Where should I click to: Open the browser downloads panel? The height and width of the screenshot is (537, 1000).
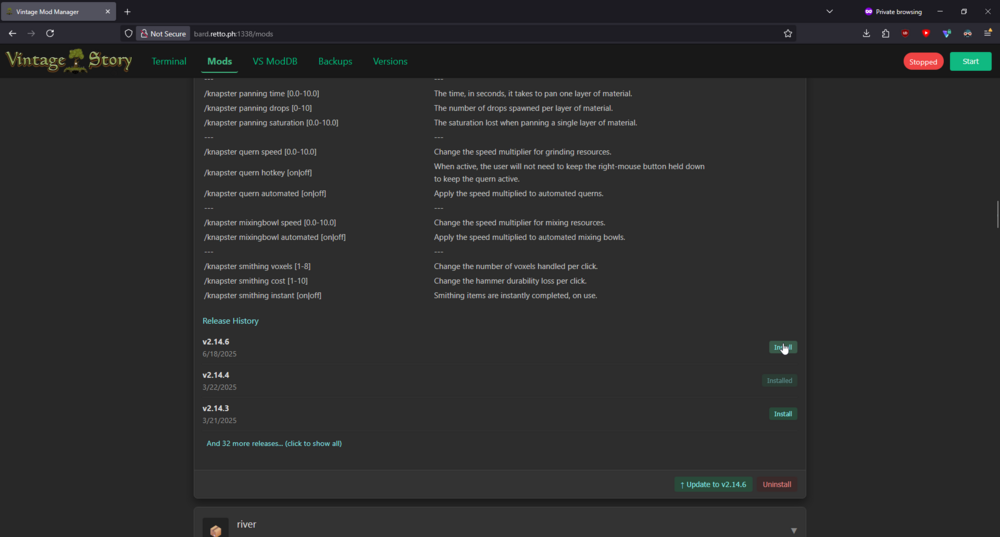[x=866, y=33]
